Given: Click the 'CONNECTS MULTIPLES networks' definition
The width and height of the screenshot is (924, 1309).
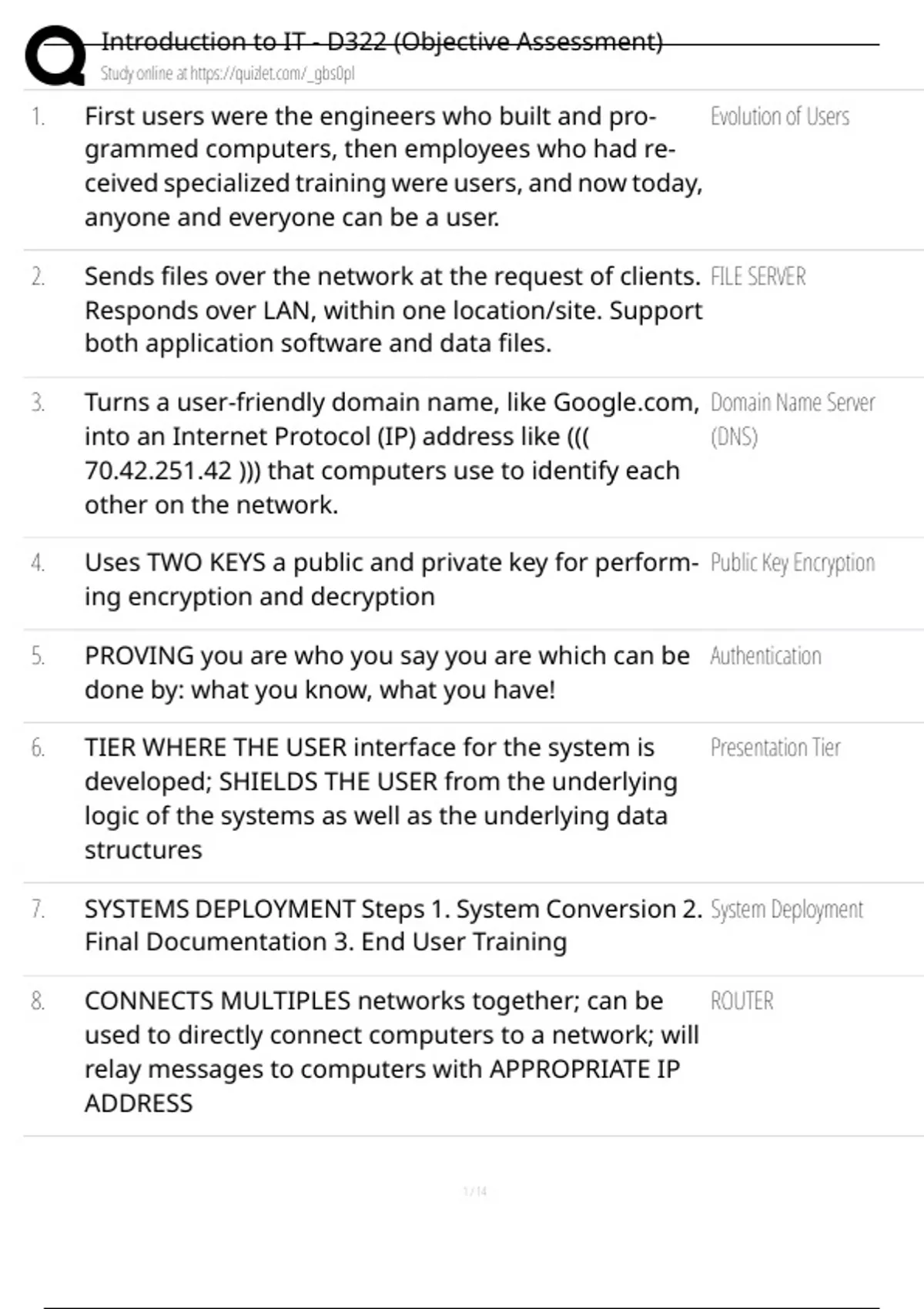Looking at the screenshot, I should click(391, 1052).
